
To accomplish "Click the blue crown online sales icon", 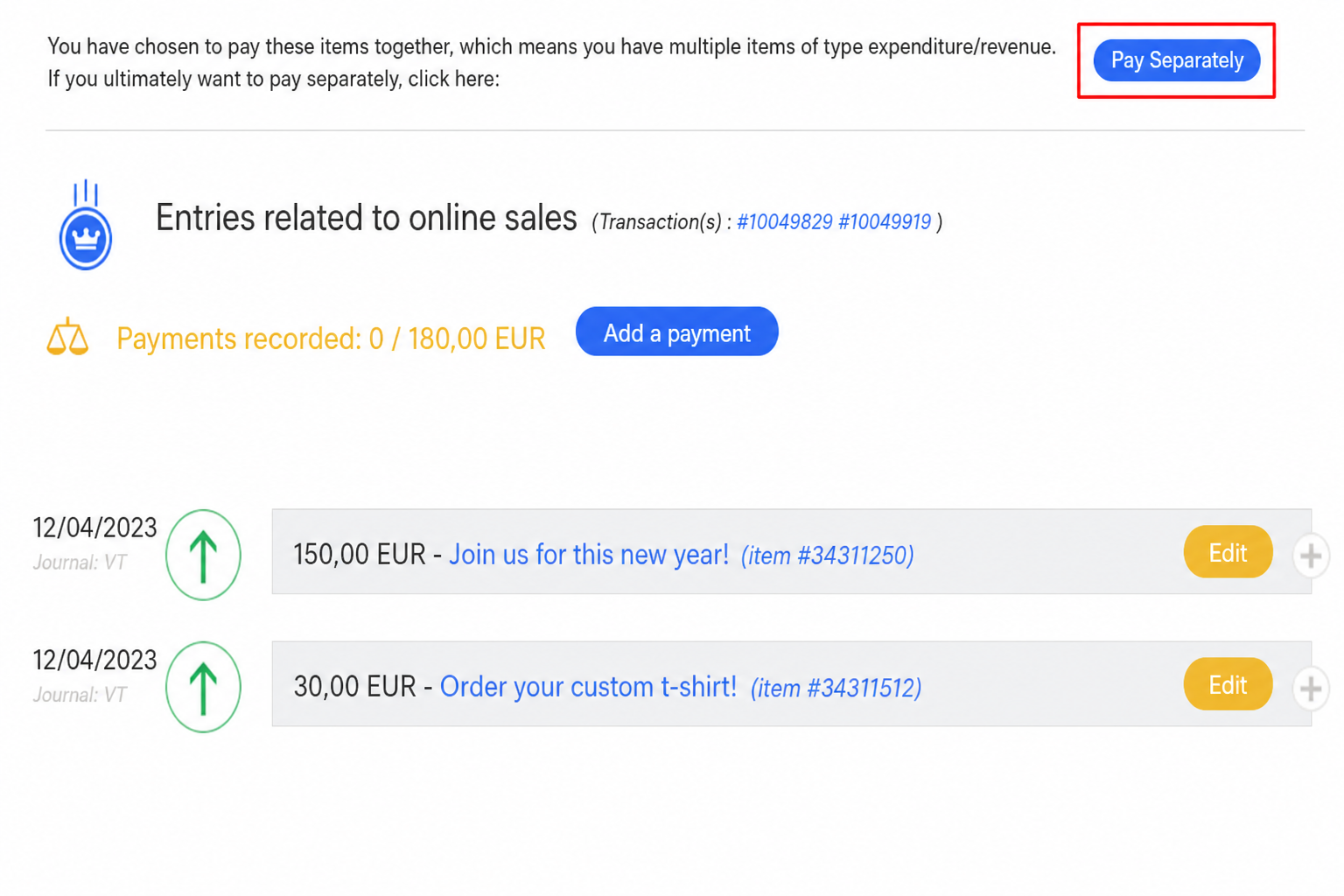I will 86,225.
